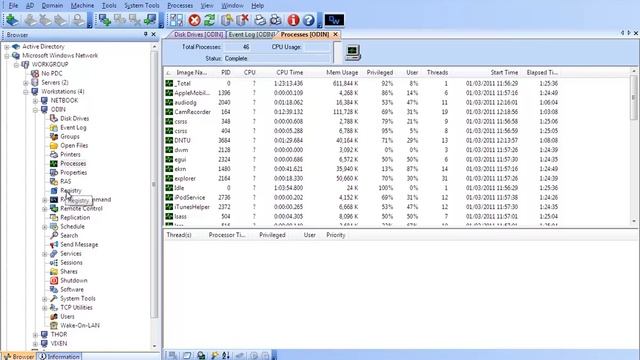Open Event Log node in tree
640x360 pixels.
click(x=73, y=127)
